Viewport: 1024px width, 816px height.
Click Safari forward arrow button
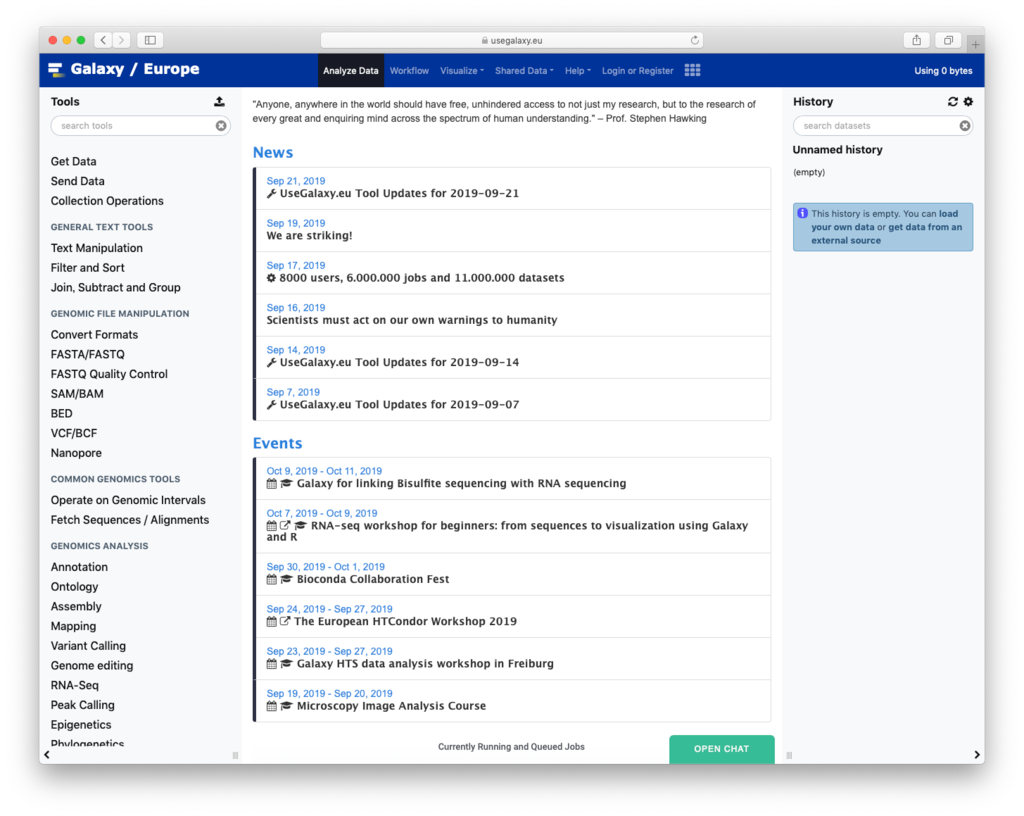click(x=121, y=40)
